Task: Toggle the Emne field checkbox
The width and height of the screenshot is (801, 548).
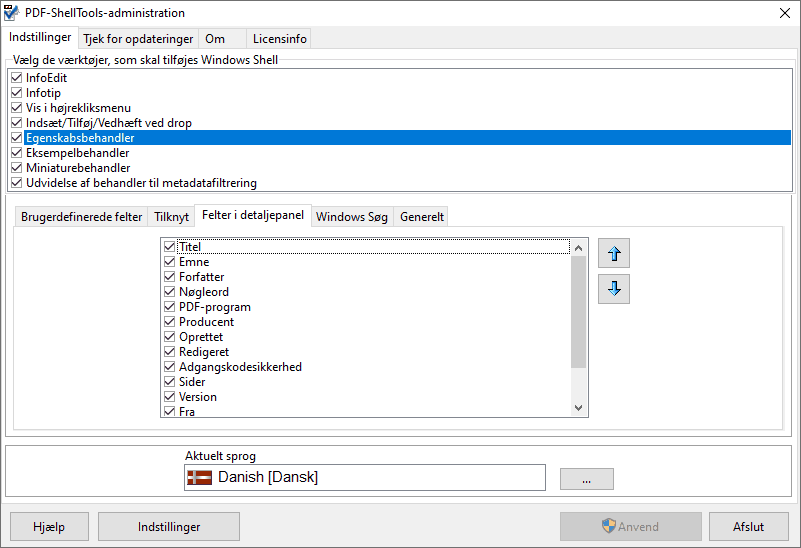Action: click(x=170, y=262)
